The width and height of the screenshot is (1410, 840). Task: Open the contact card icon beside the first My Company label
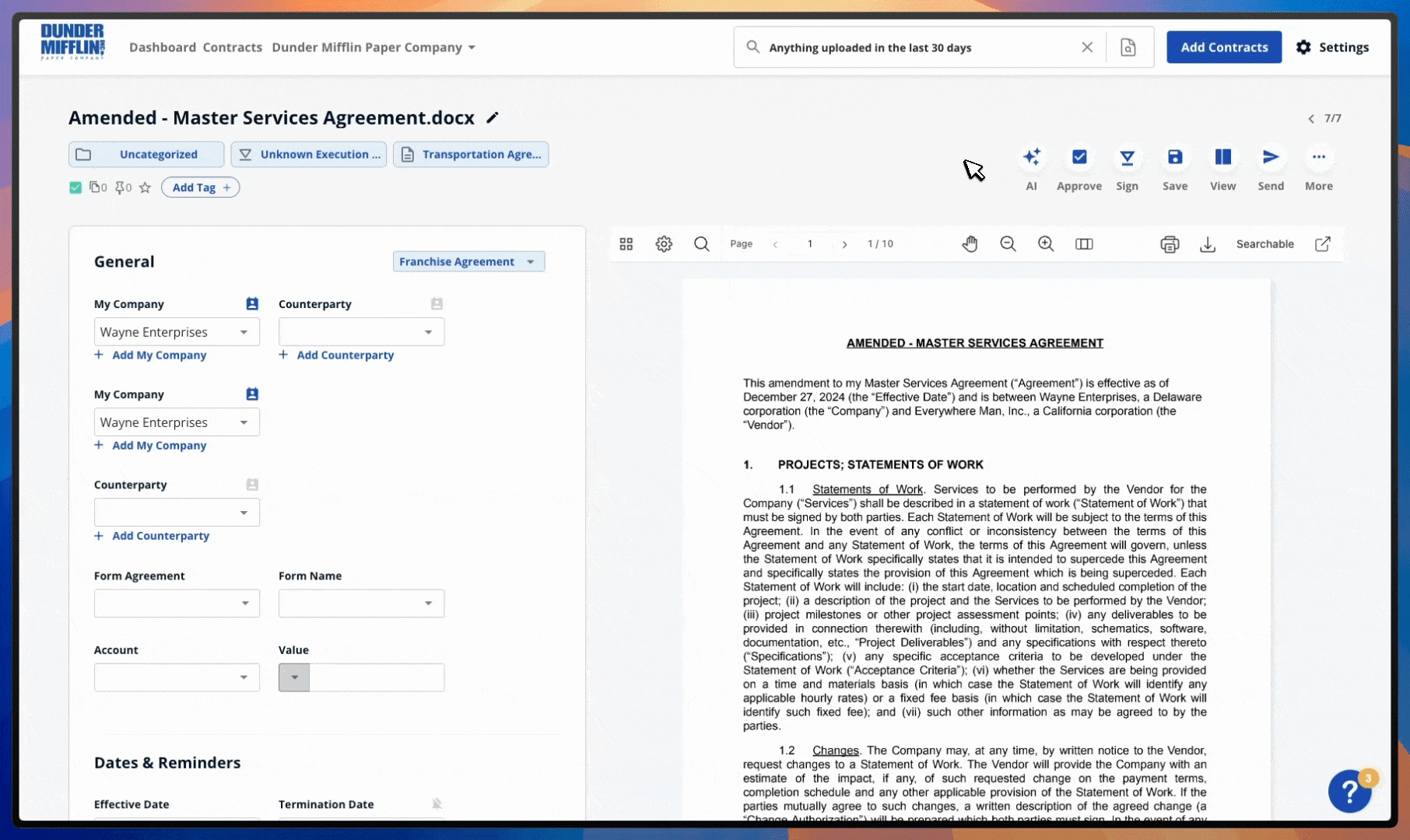pos(252,304)
